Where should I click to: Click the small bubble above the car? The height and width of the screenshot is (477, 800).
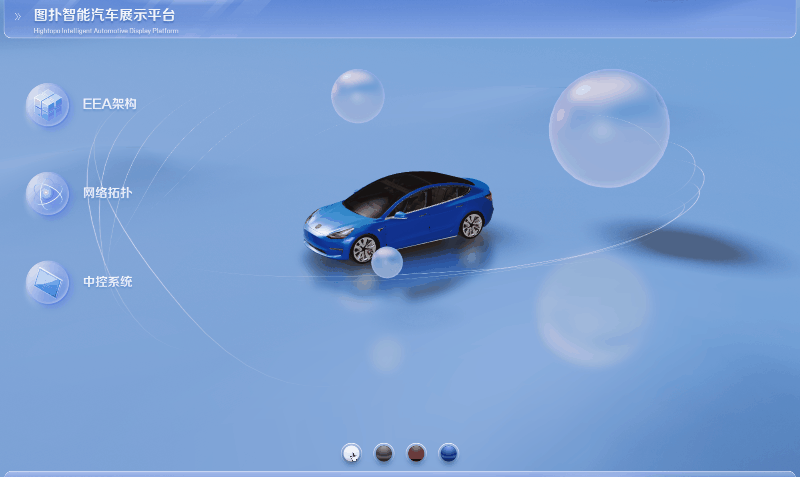pyautogui.click(x=357, y=96)
